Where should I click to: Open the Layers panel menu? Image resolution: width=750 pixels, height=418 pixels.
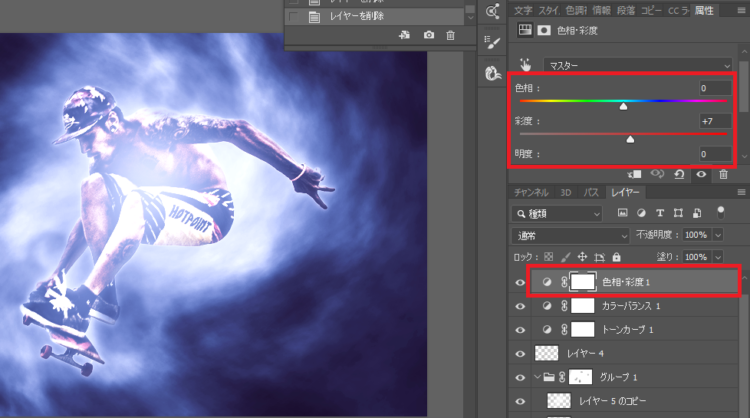pyautogui.click(x=741, y=192)
